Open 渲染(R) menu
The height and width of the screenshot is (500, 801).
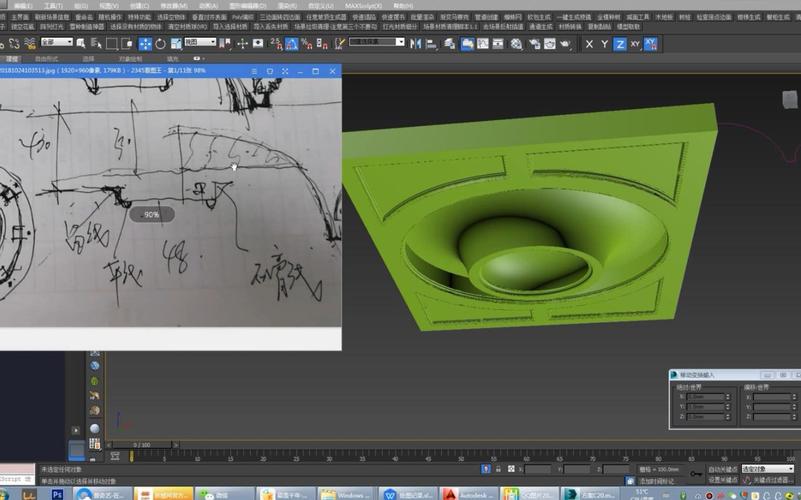click(x=287, y=6)
